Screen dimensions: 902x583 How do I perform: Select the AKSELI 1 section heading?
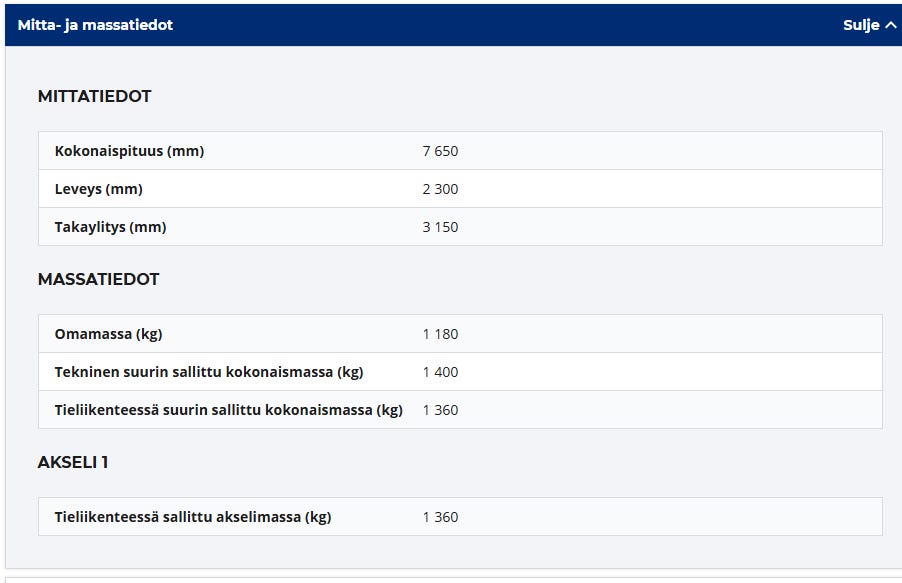click(x=73, y=462)
